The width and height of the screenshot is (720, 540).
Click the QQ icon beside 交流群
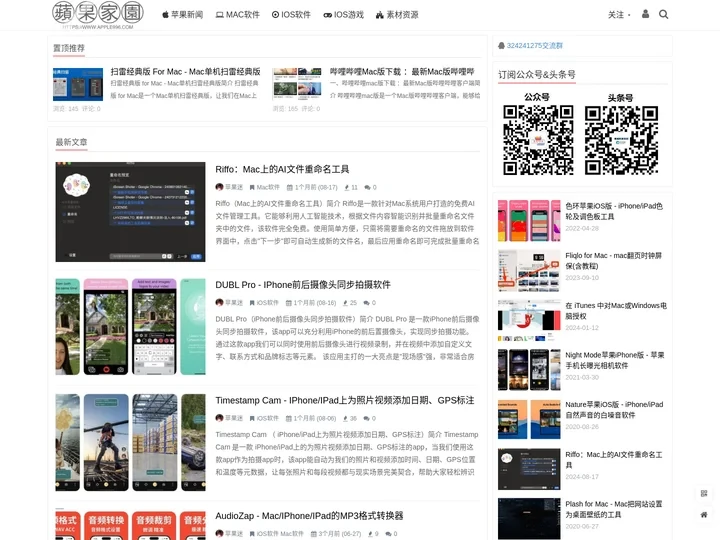501,45
